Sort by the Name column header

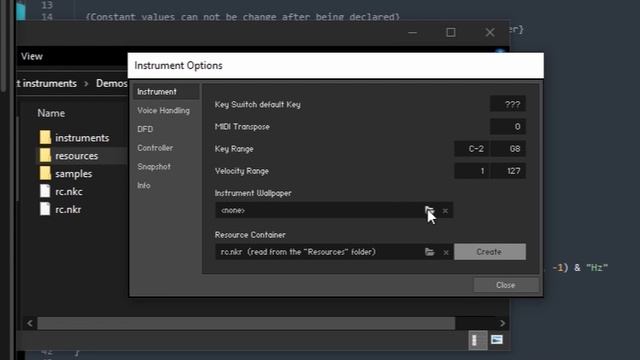click(x=51, y=113)
